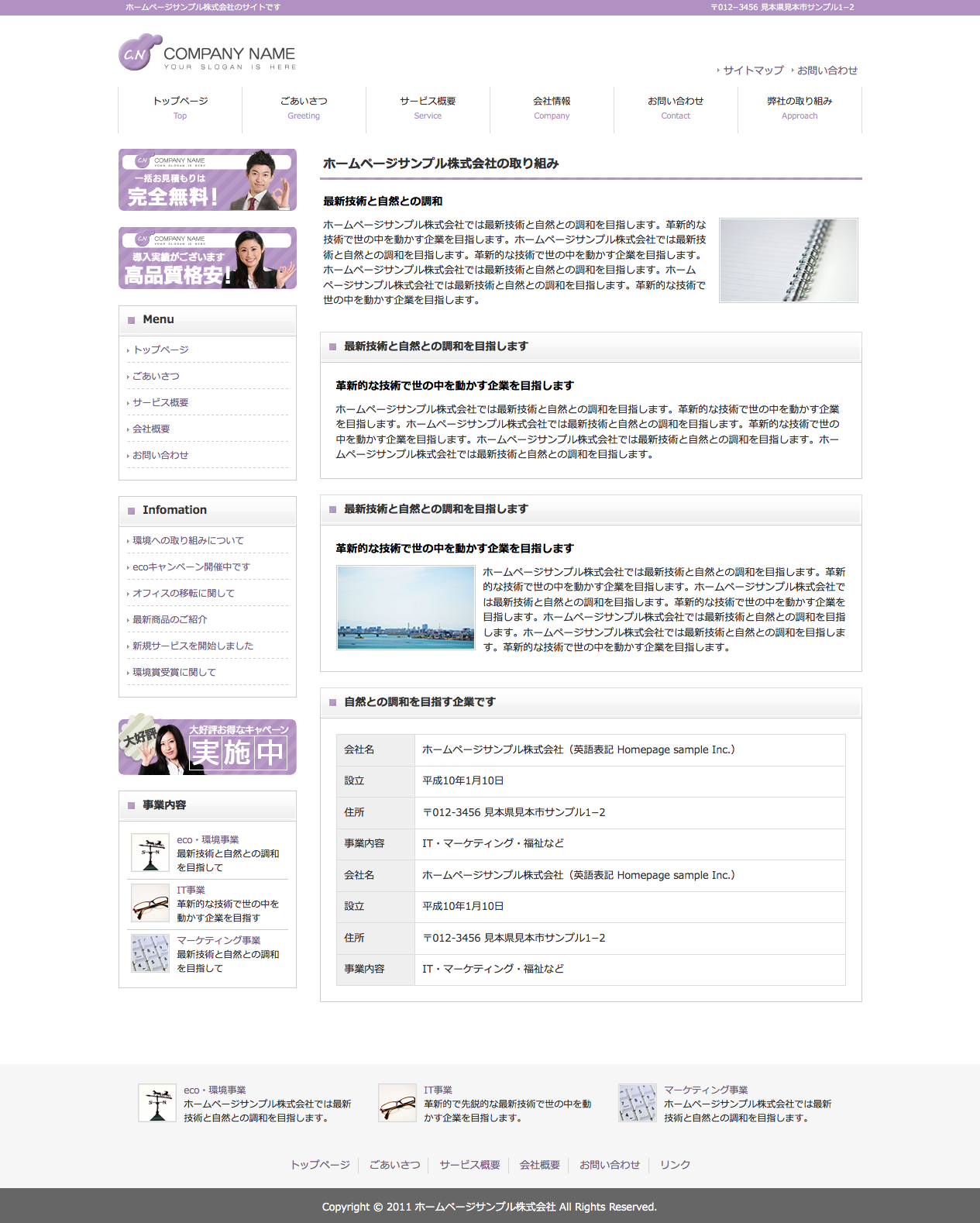
Task: Open サービス概要 in the sidebar Menu
Action: point(160,402)
